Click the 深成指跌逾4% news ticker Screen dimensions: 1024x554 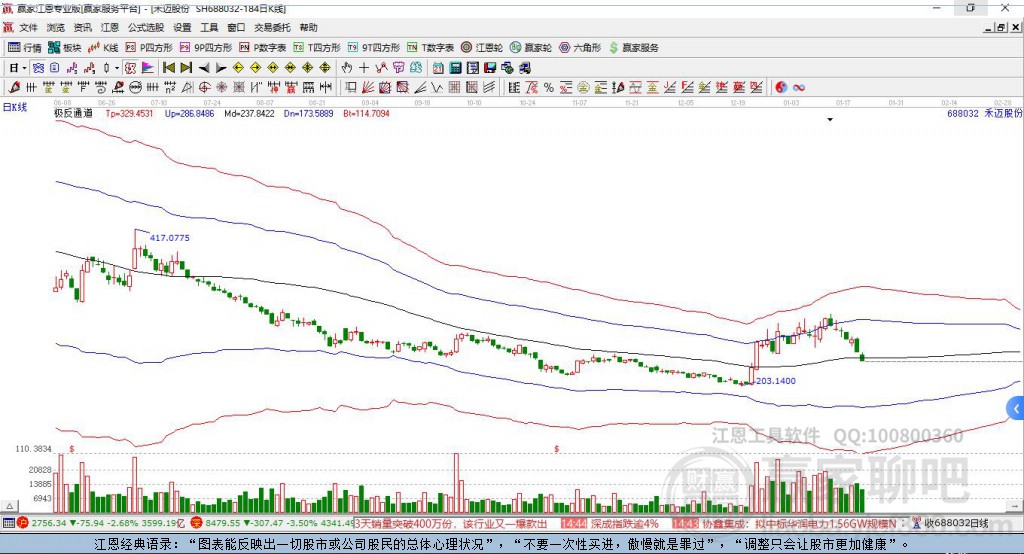(x=624, y=523)
